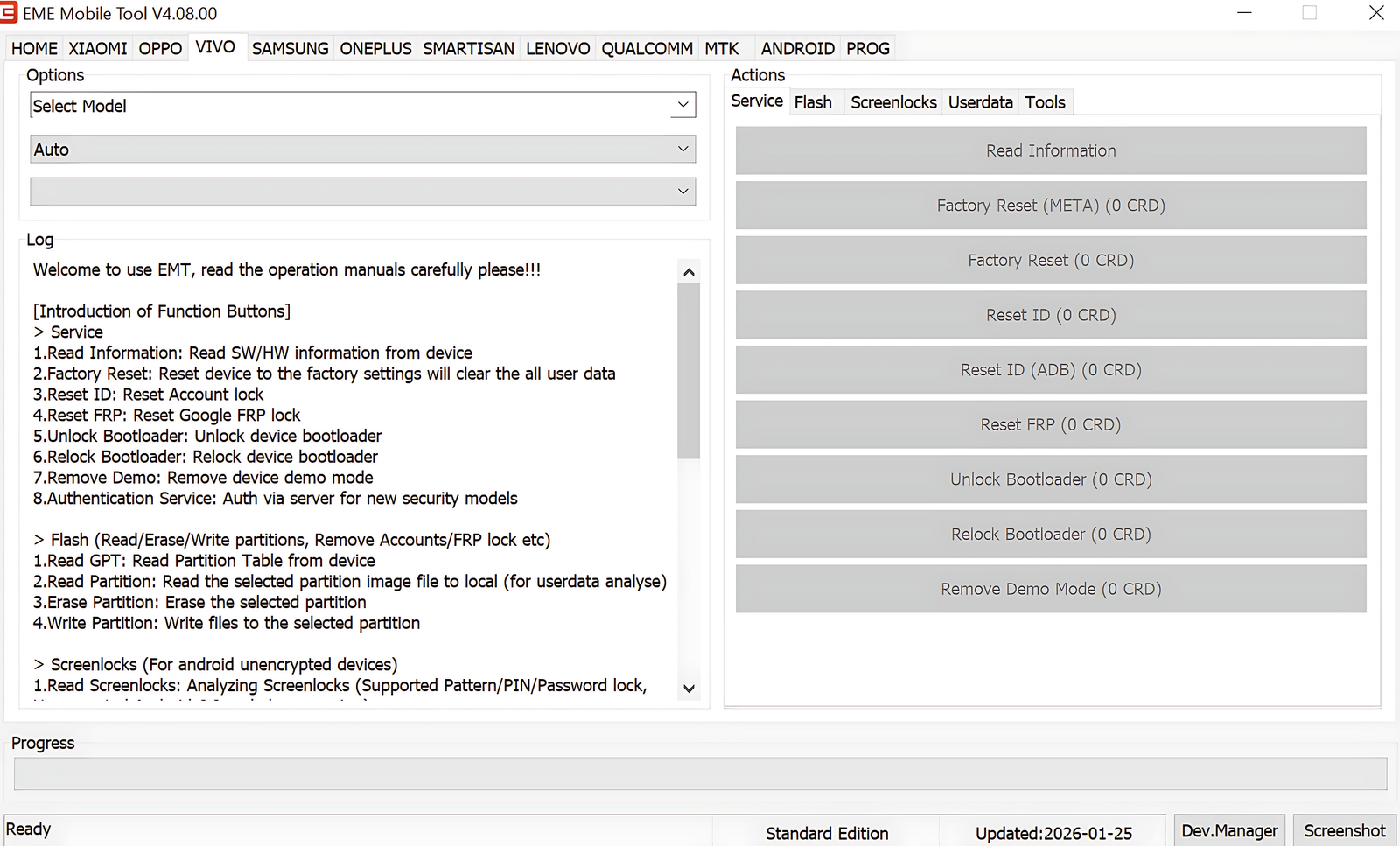Switch to the SAMSUNG brand tab
The height and width of the screenshot is (846, 1400).
click(x=290, y=48)
